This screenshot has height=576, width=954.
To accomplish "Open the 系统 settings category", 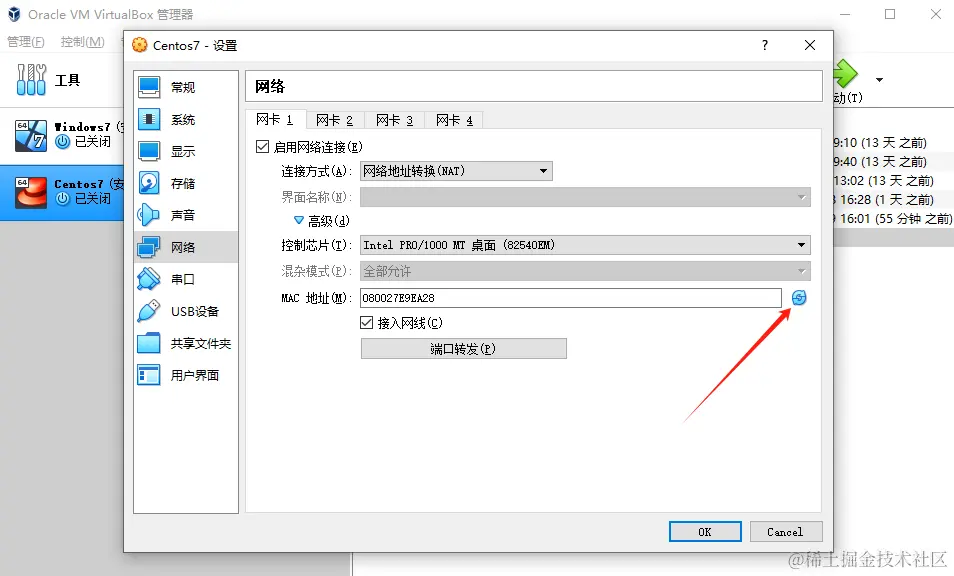I will point(186,119).
